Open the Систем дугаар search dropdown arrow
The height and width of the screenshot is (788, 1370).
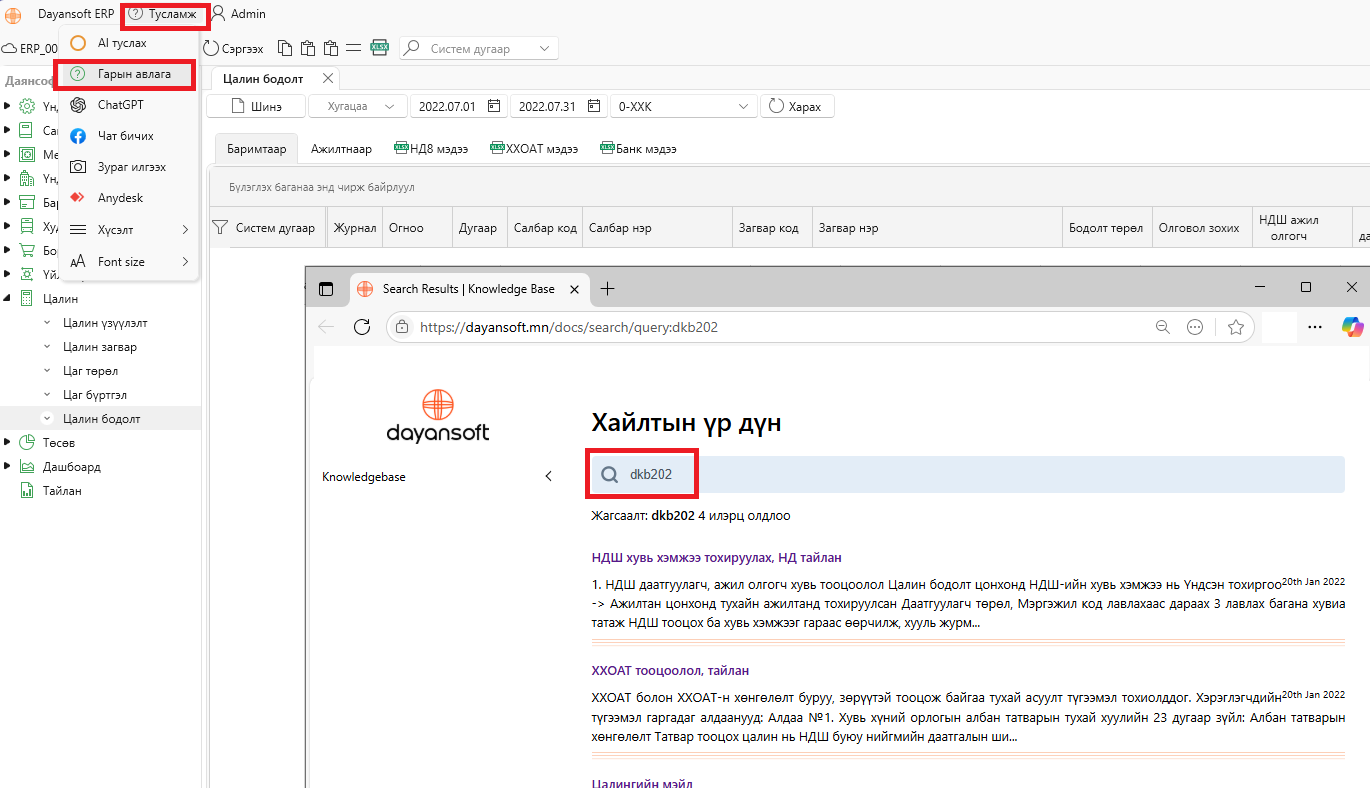pyautogui.click(x=544, y=48)
